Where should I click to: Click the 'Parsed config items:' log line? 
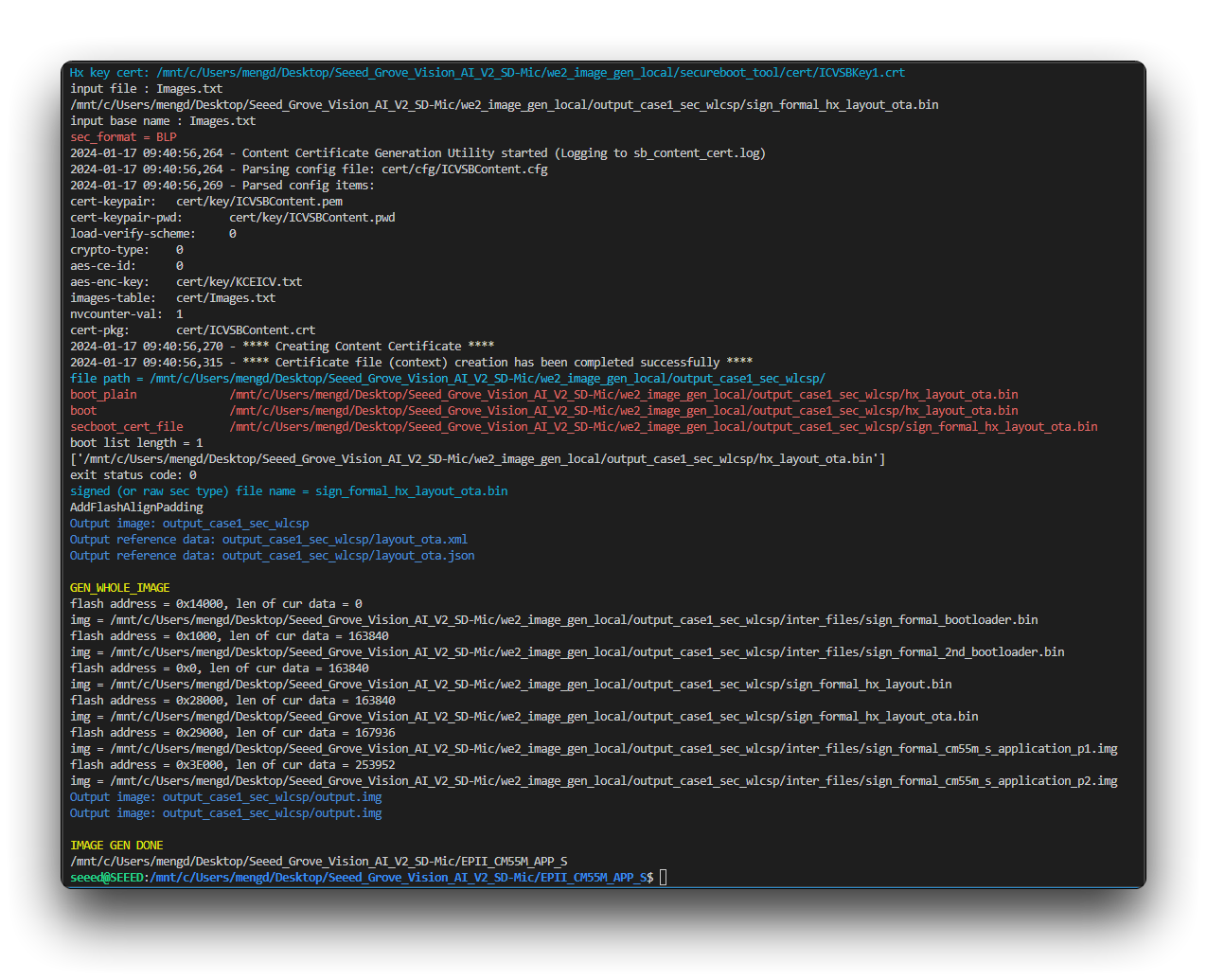coord(222,186)
